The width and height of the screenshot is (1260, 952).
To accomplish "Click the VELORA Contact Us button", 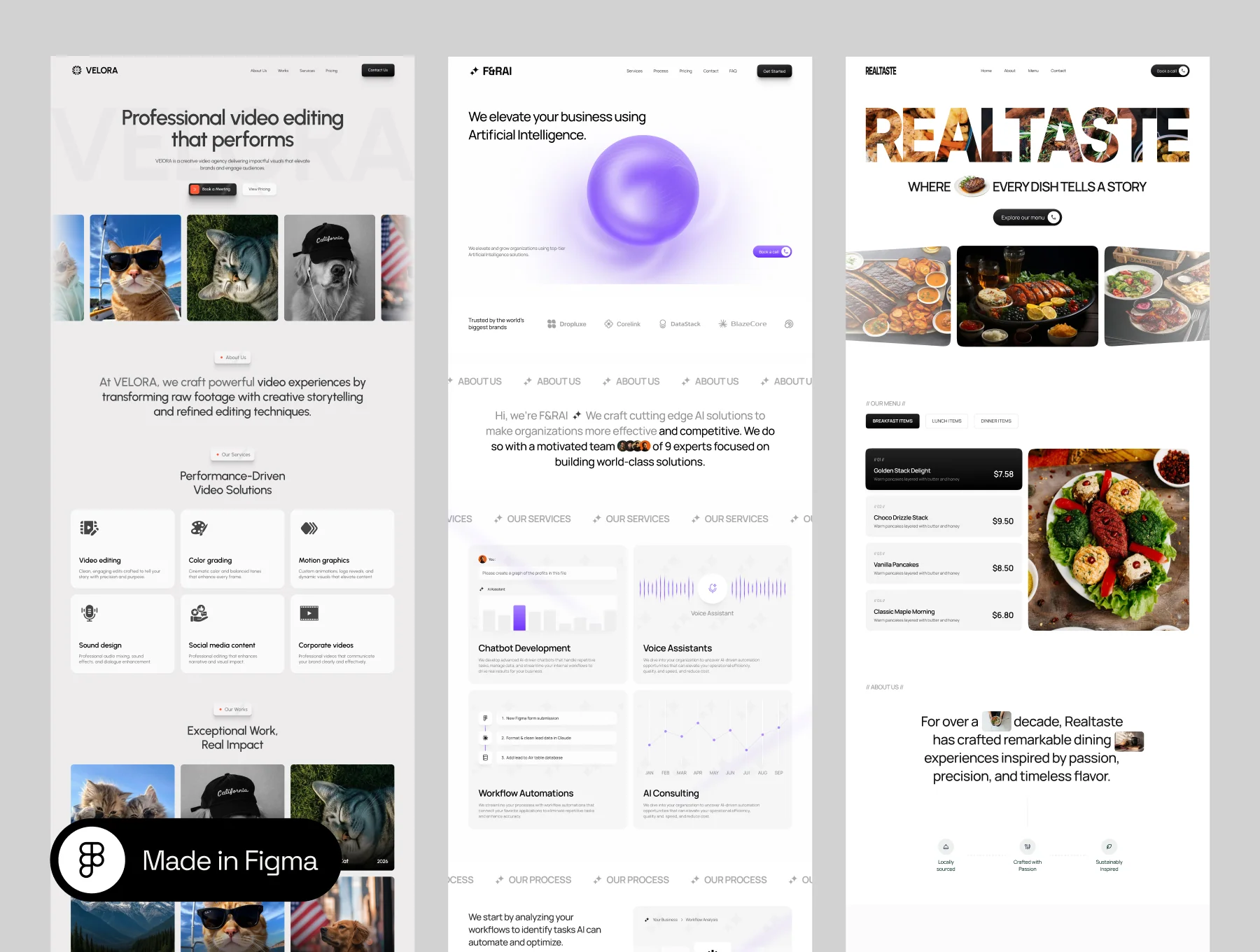I will 378,70.
